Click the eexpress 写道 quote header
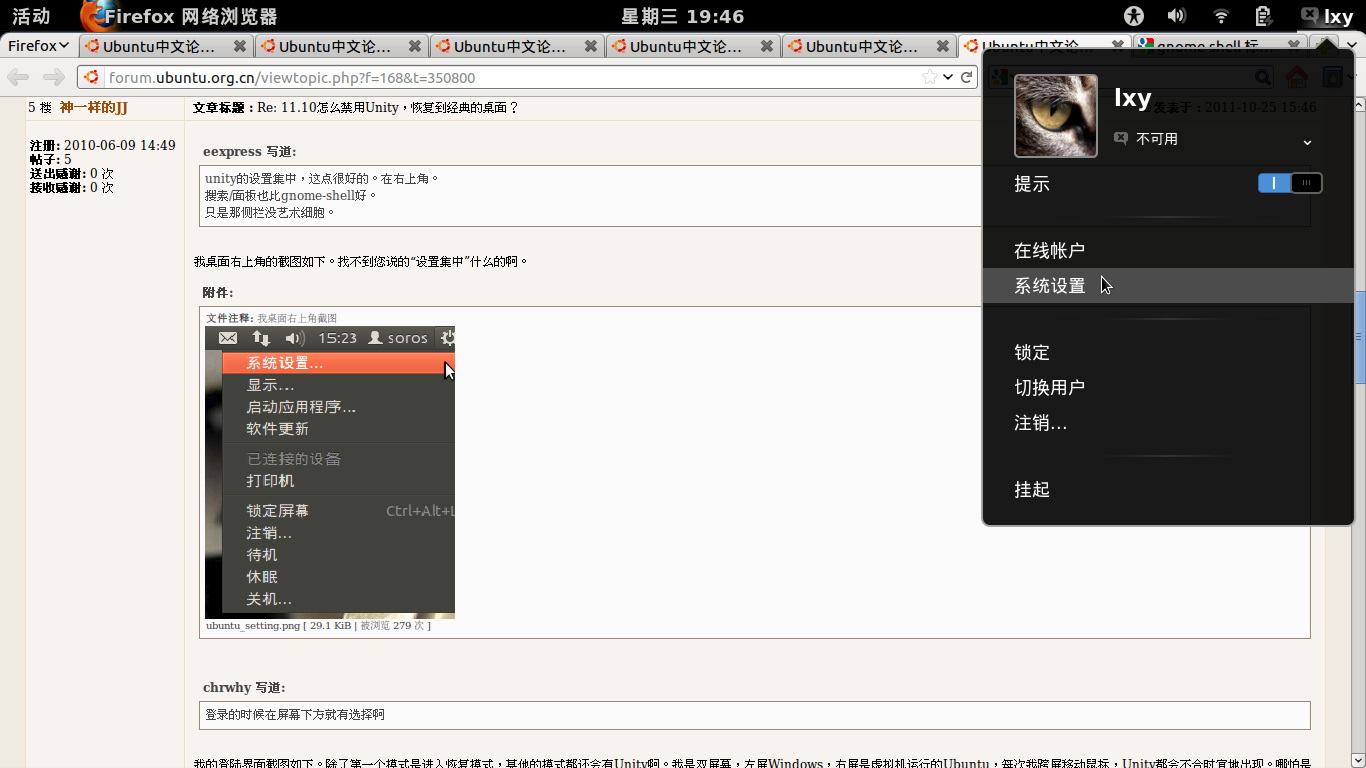Image resolution: width=1366 pixels, height=768 pixels. [249, 151]
